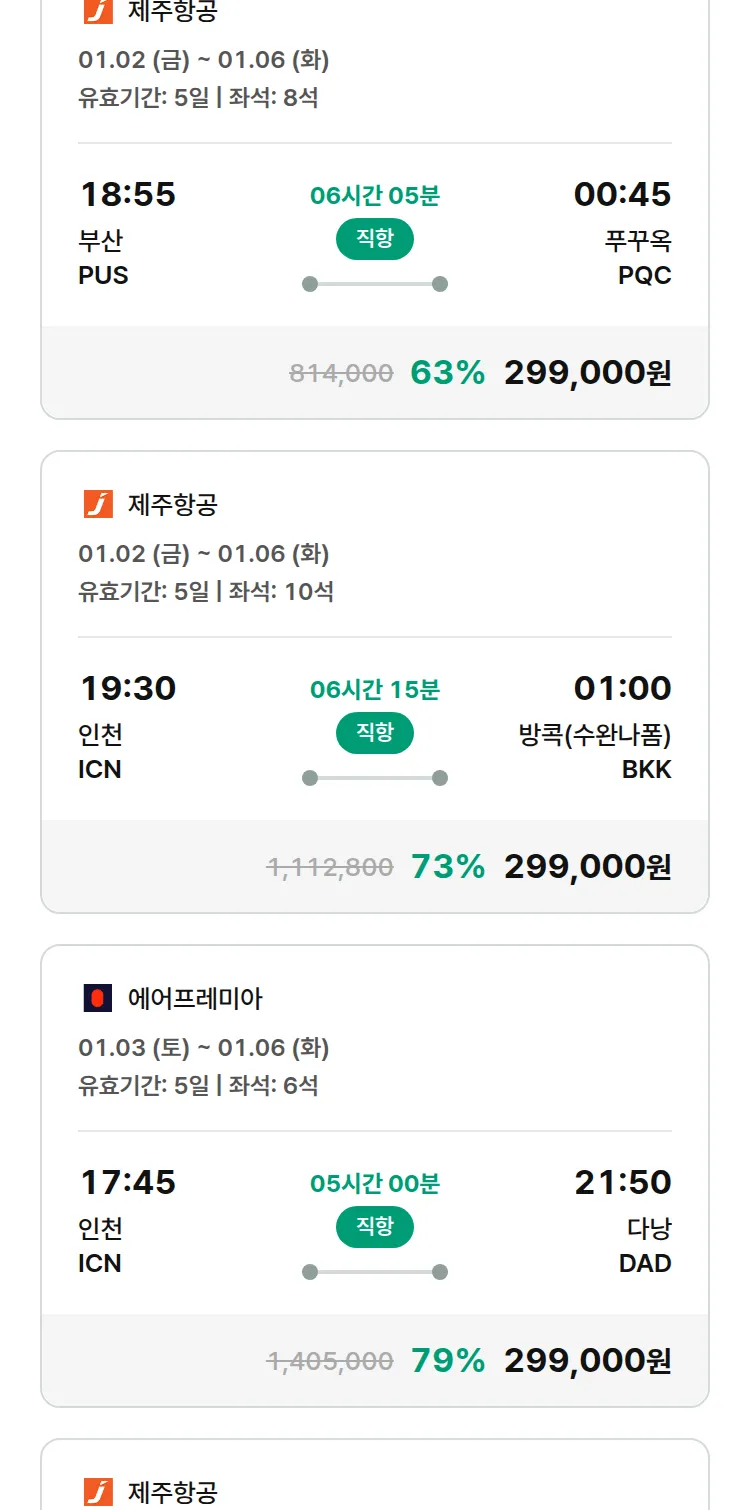Click Jeju Air logo on the Incheon–Bangkok card
The image size is (750, 1510).
tap(98, 505)
